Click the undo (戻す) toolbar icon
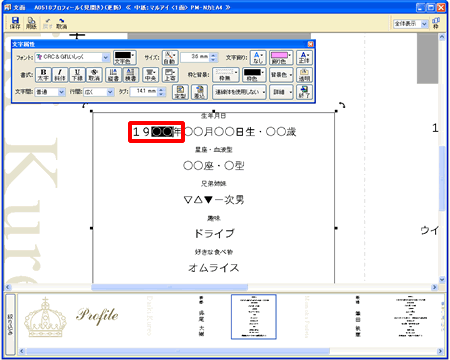This screenshot has width=450, height=360. point(47,23)
